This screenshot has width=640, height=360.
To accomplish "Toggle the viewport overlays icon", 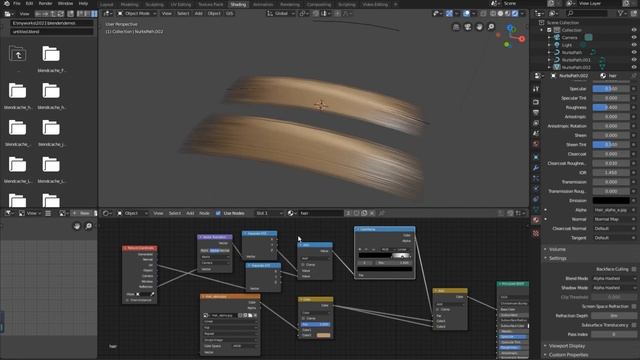I will 467,13.
